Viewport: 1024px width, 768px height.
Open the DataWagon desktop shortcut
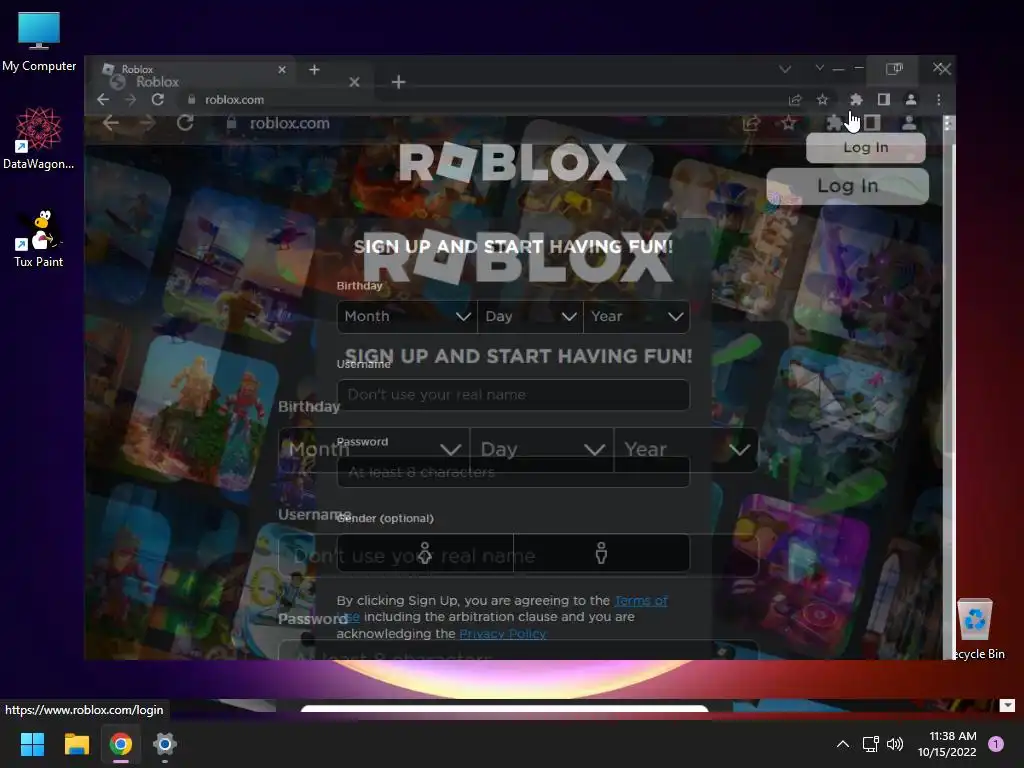point(39,138)
